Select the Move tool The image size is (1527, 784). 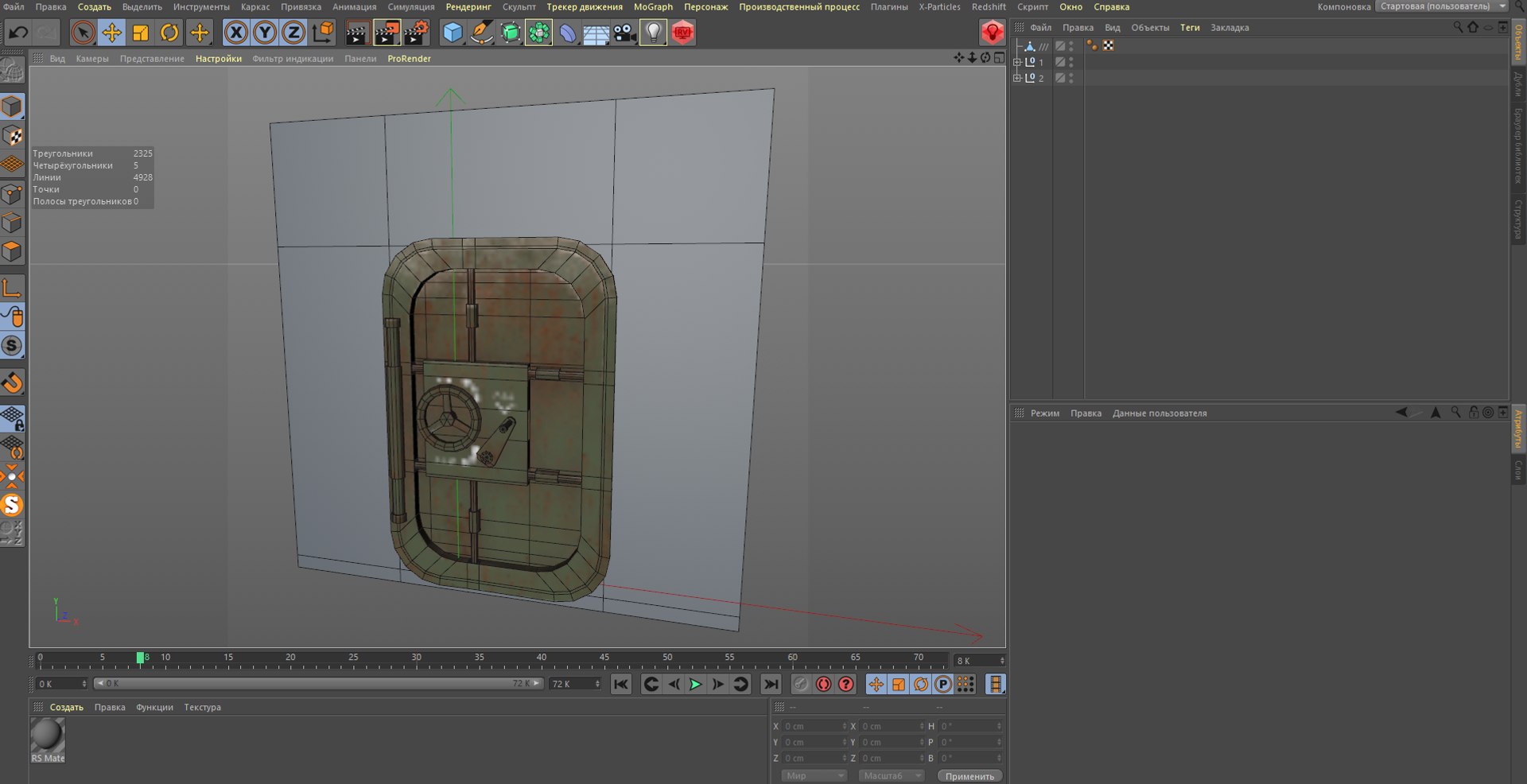click(x=111, y=33)
